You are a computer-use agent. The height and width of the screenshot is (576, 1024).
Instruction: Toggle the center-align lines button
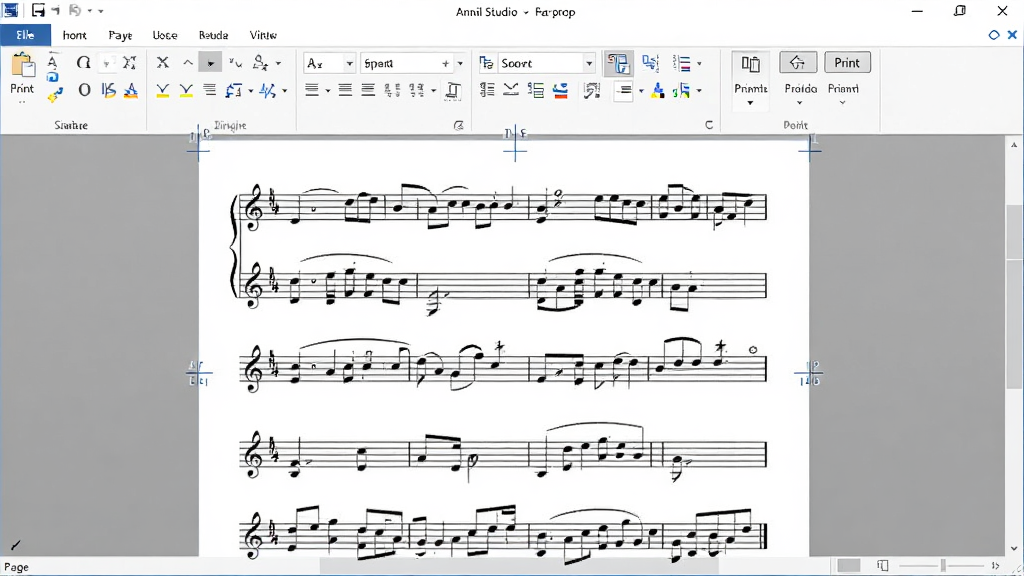coord(345,90)
